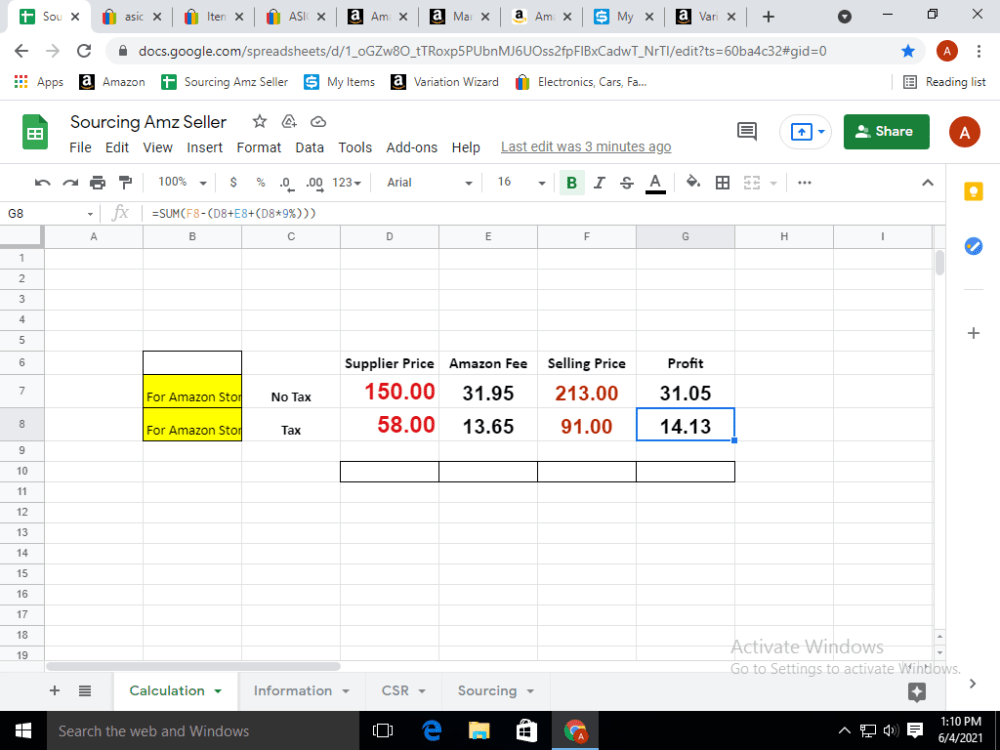Click the Add sheet plus button

pyautogui.click(x=55, y=691)
